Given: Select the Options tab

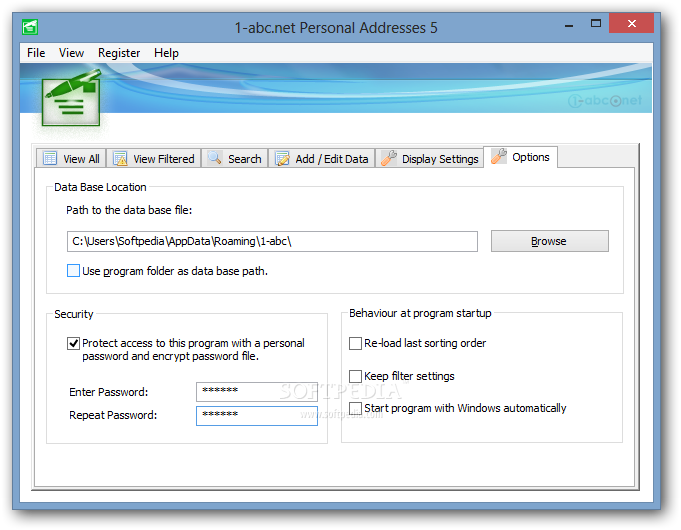Looking at the screenshot, I should click(520, 157).
